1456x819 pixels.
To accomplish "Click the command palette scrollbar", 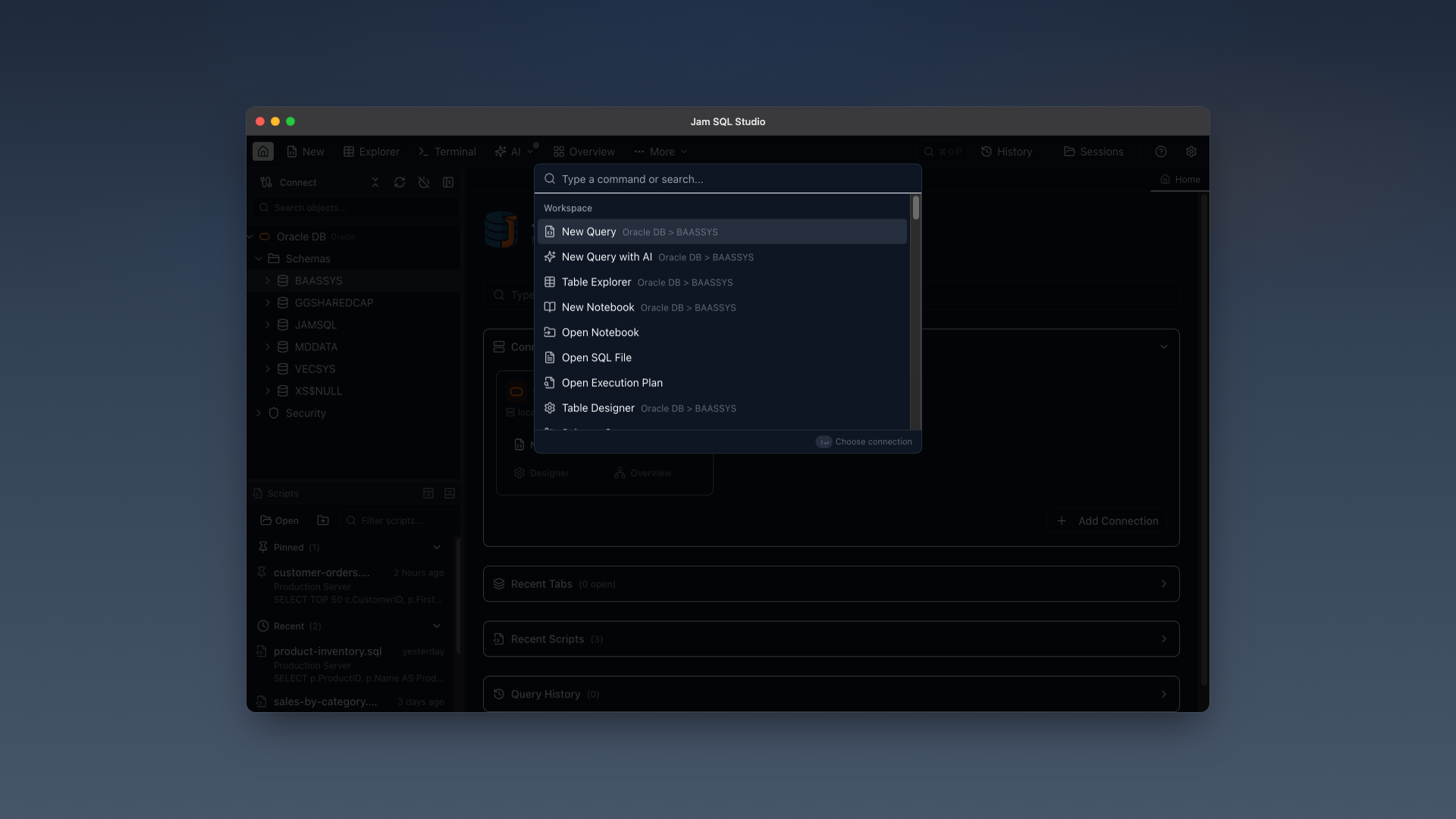I will coord(916,209).
